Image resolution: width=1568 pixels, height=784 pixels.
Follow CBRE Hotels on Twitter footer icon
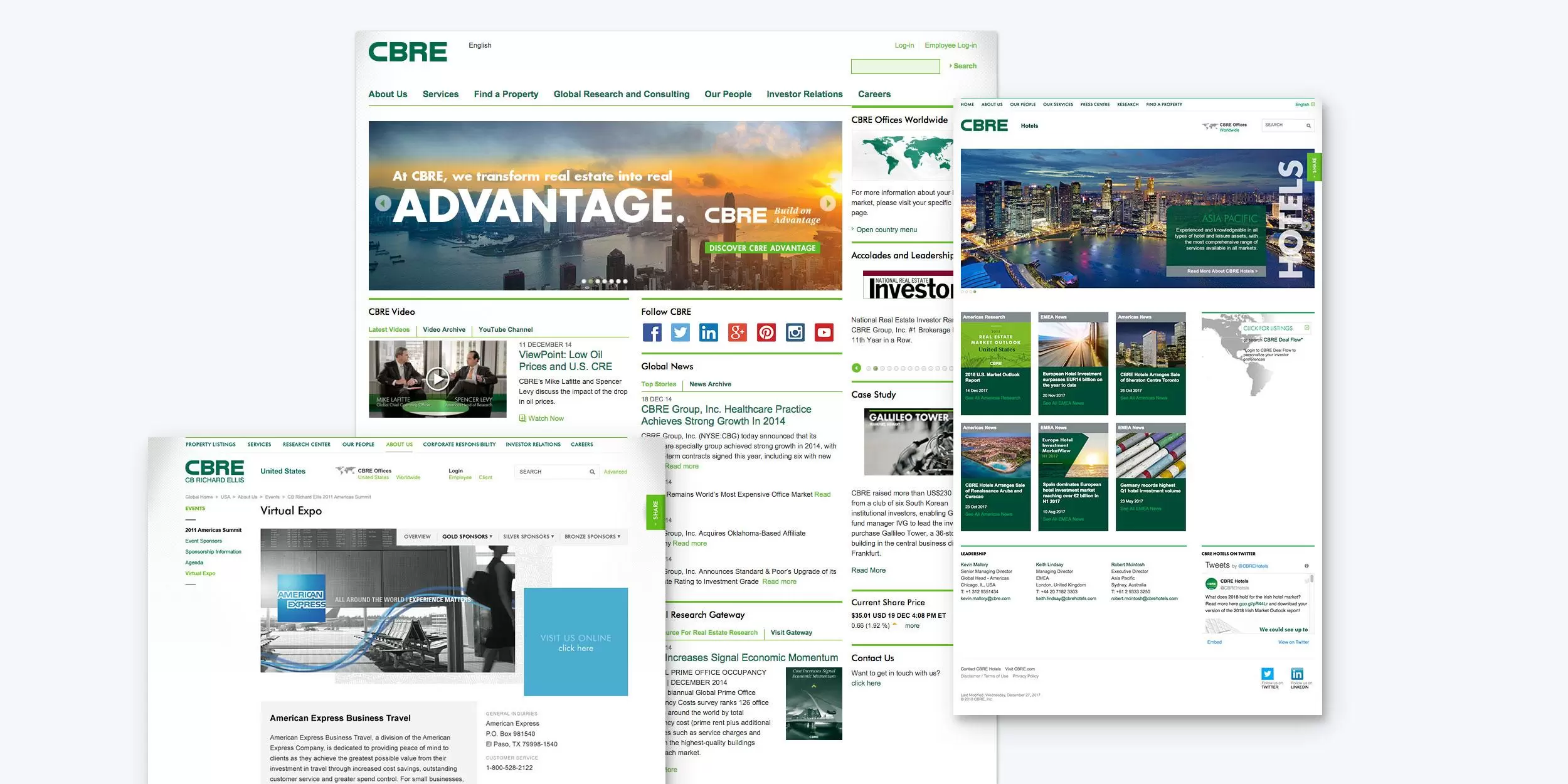[x=1268, y=674]
